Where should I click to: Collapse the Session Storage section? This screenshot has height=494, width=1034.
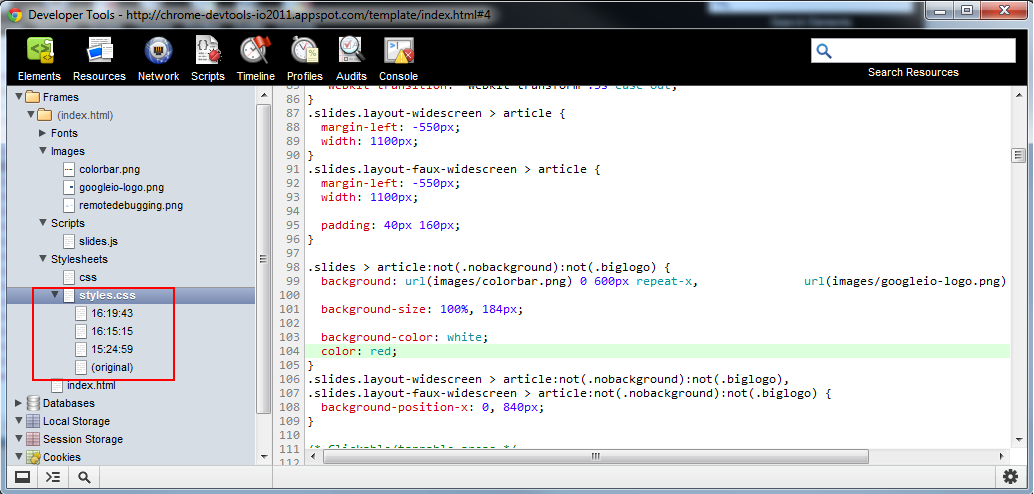pos(18,439)
